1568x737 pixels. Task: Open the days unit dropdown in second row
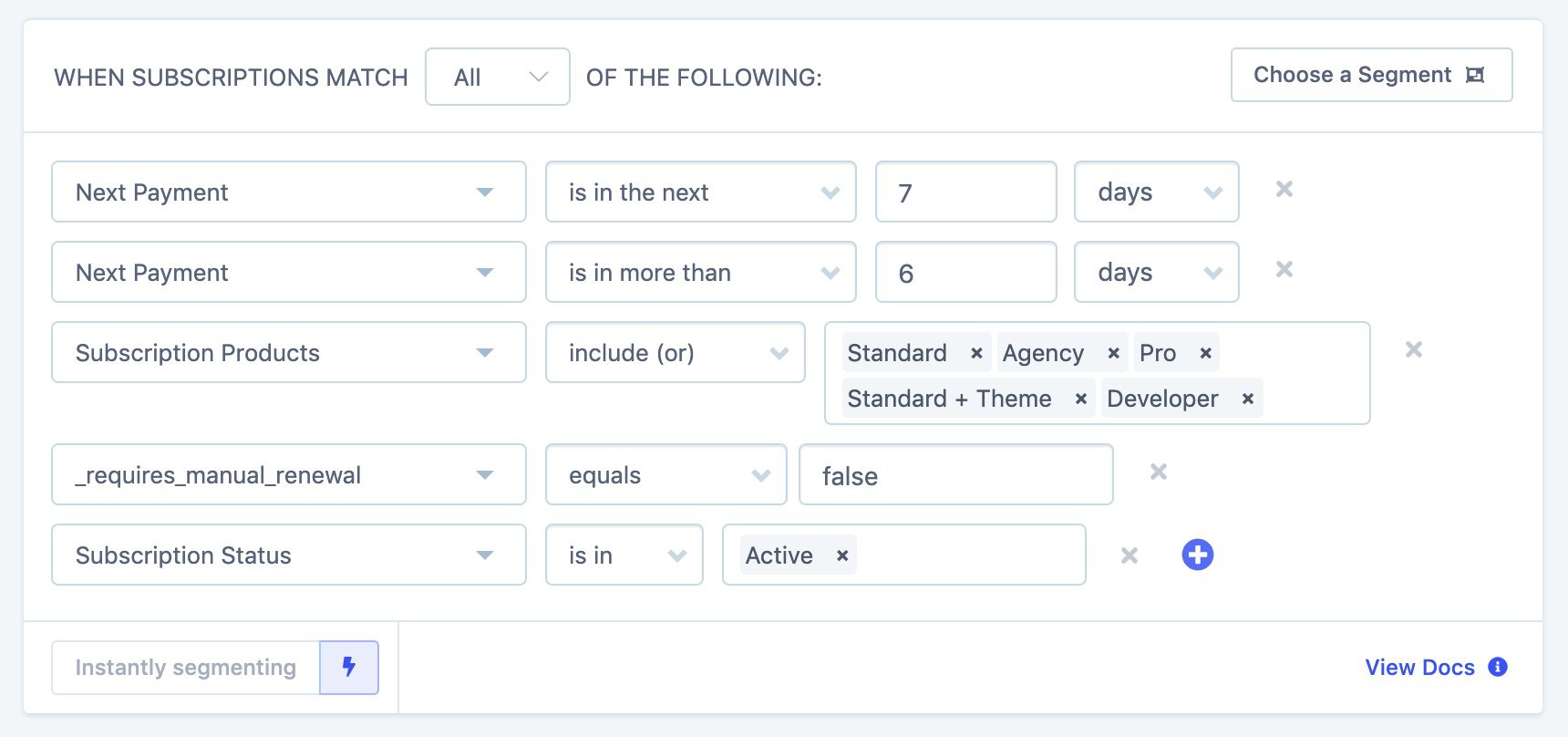click(x=1156, y=273)
